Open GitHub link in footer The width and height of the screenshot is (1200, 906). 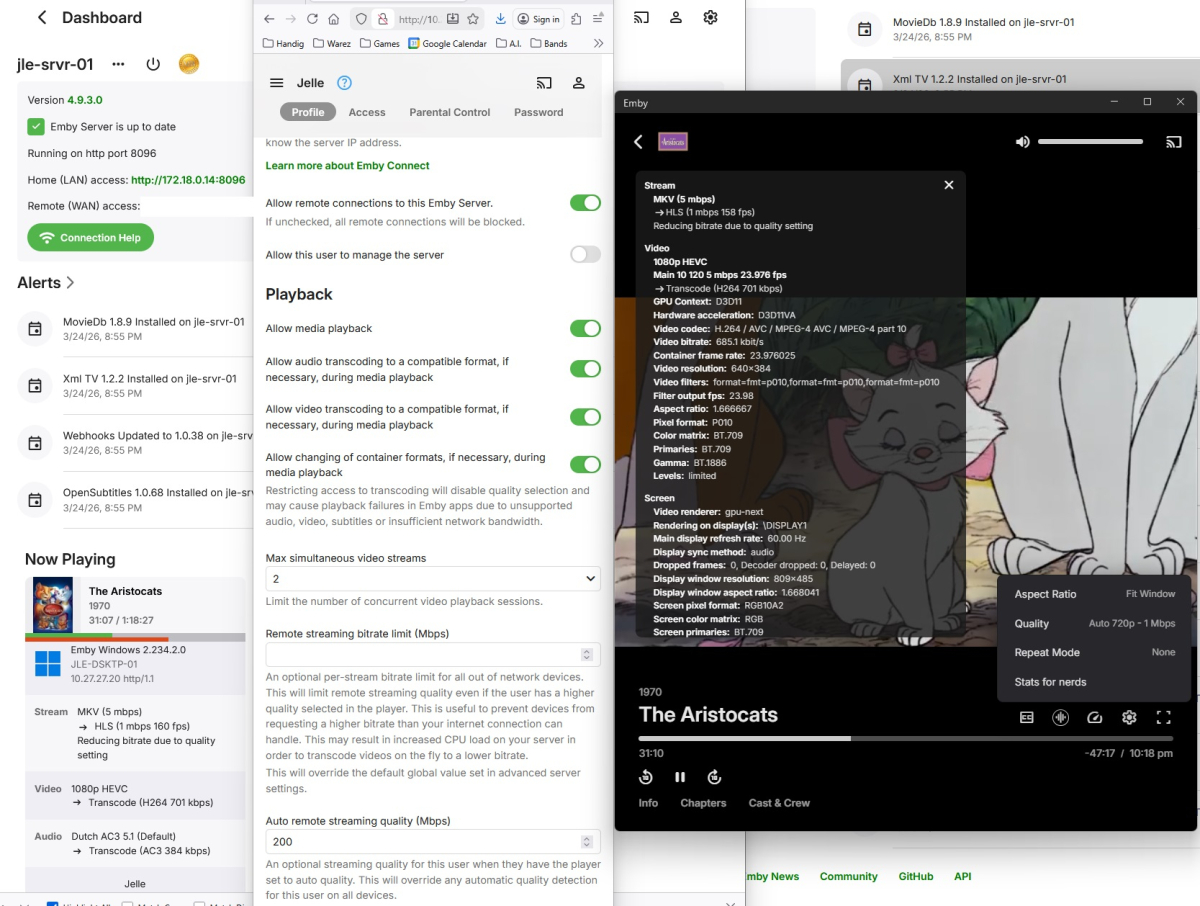click(x=916, y=876)
